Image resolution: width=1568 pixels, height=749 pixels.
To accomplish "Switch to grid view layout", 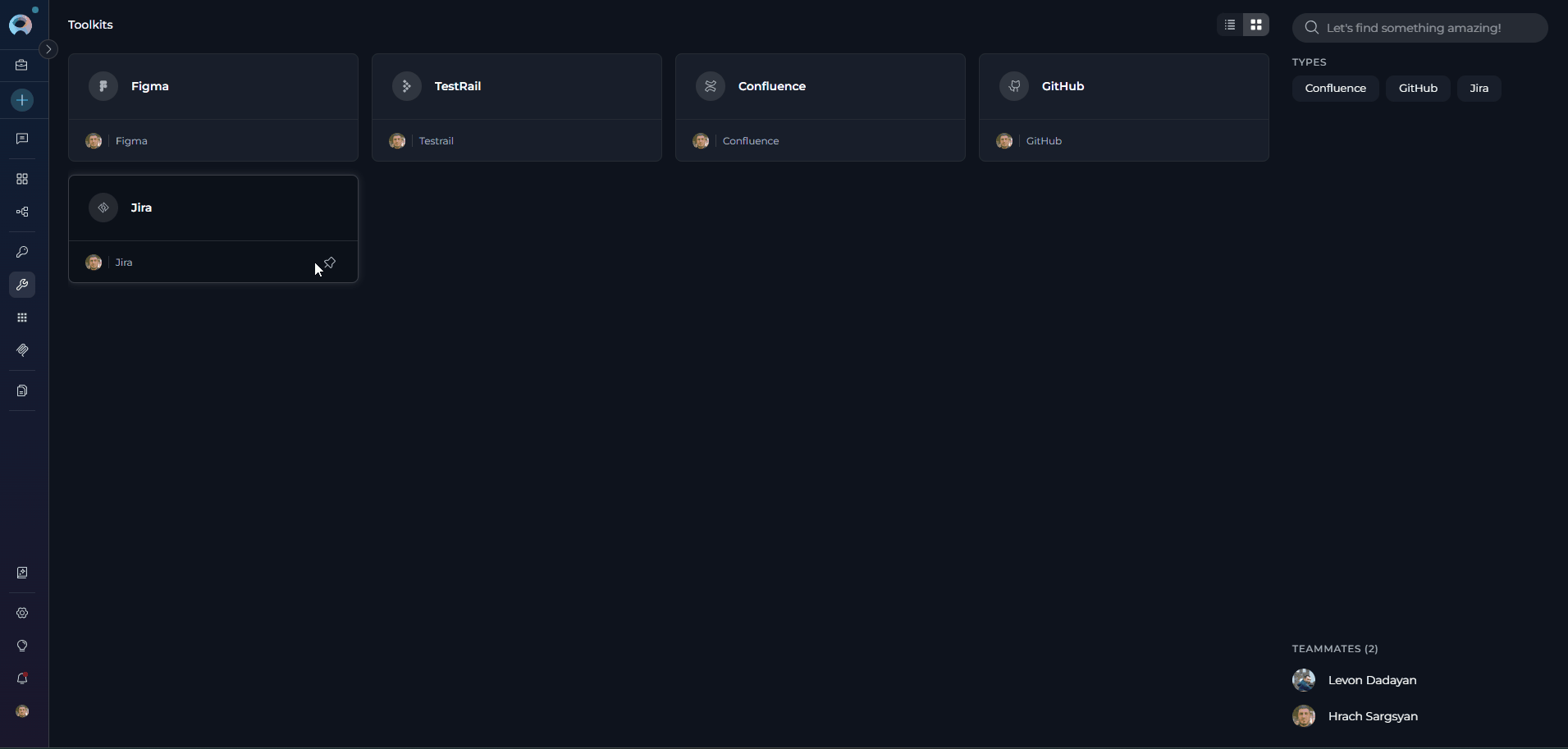I will pos(1258,25).
